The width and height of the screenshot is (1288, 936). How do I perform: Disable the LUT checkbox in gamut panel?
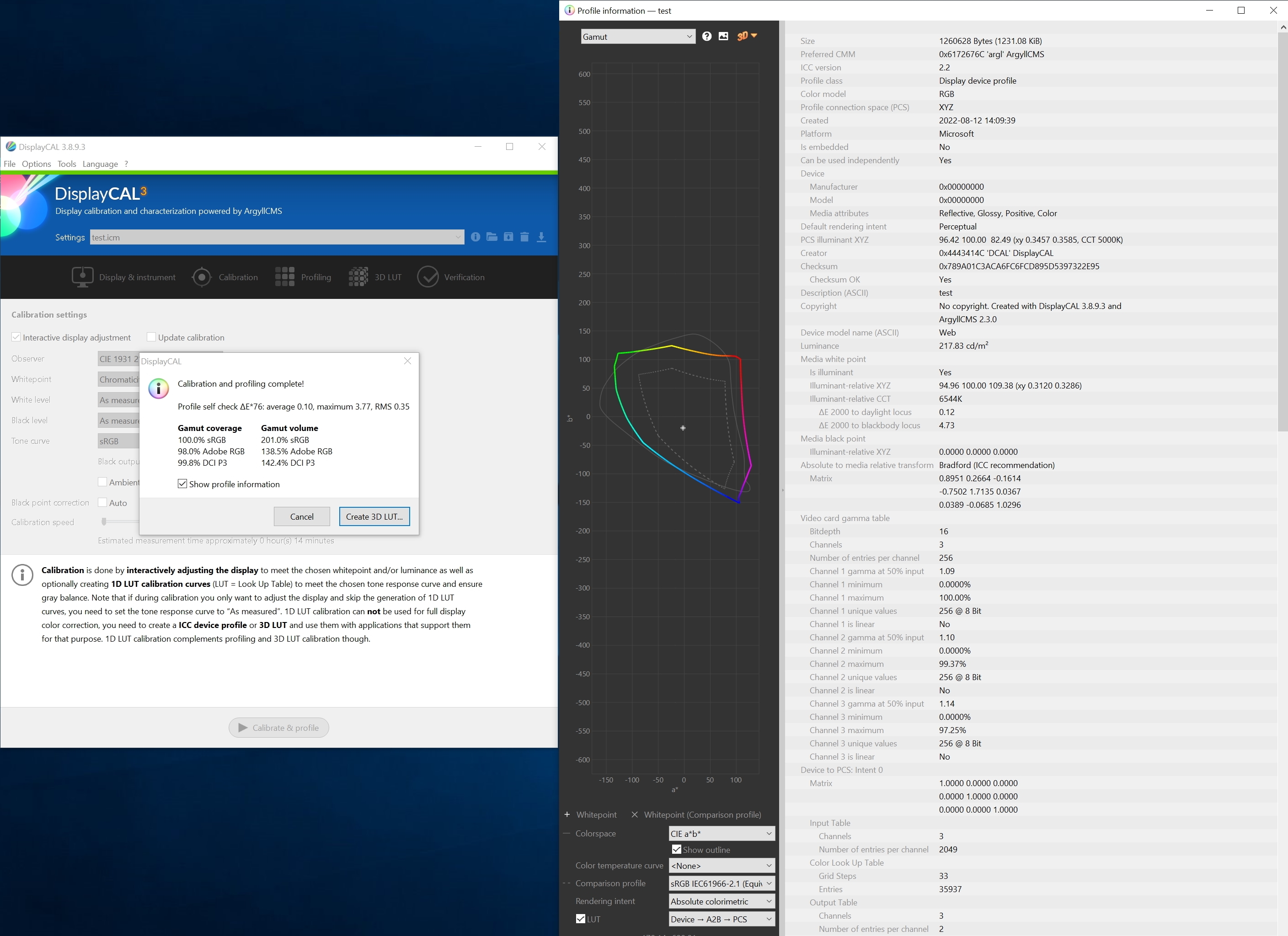(x=580, y=918)
